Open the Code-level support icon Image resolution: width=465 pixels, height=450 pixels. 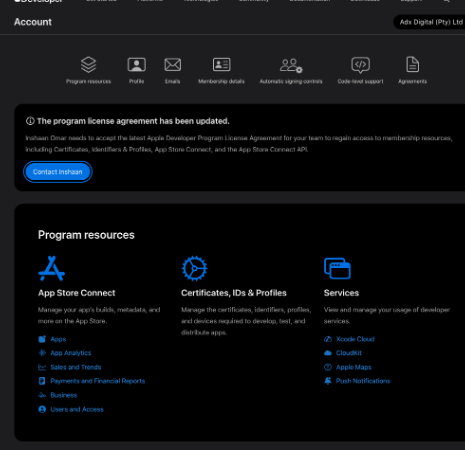point(360,65)
